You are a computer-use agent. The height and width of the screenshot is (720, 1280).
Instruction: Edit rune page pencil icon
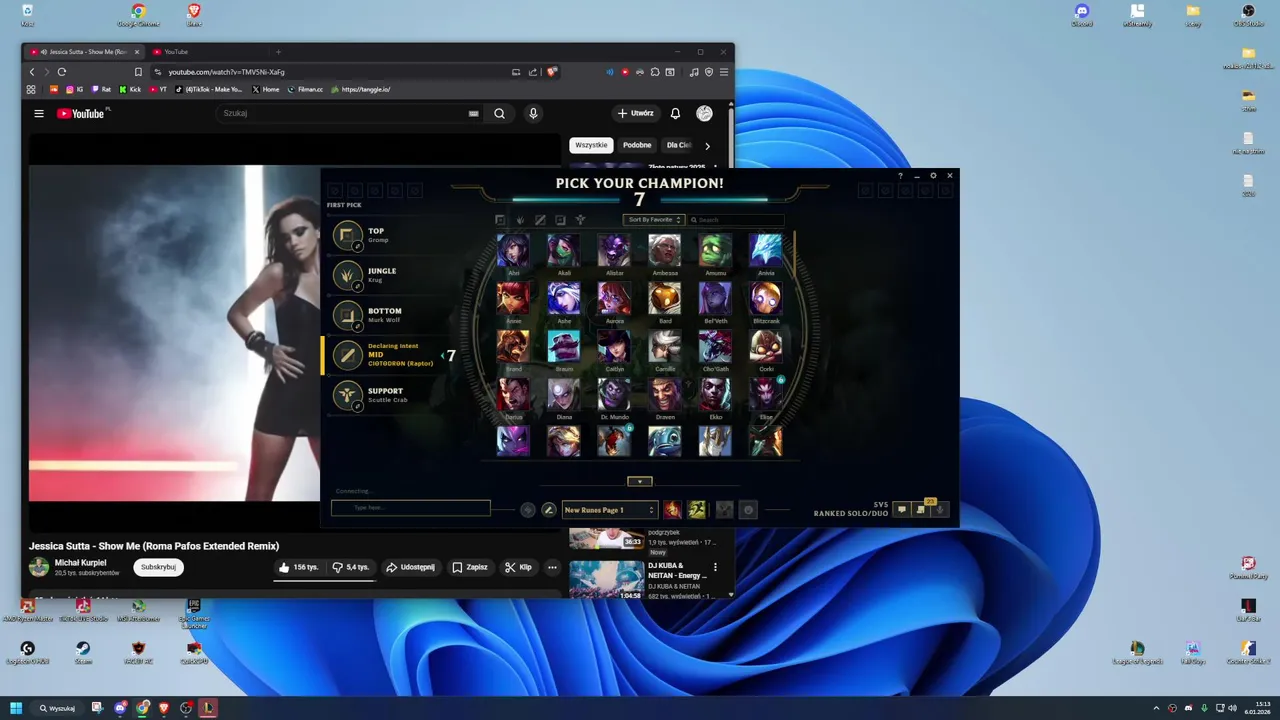[x=548, y=510]
